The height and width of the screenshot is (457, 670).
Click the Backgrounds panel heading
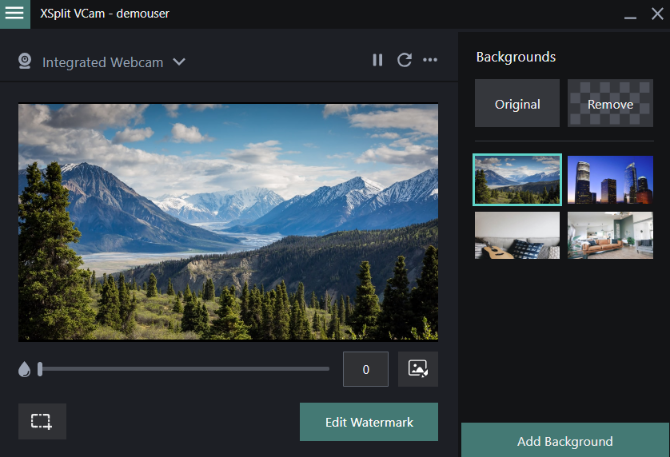tap(516, 57)
